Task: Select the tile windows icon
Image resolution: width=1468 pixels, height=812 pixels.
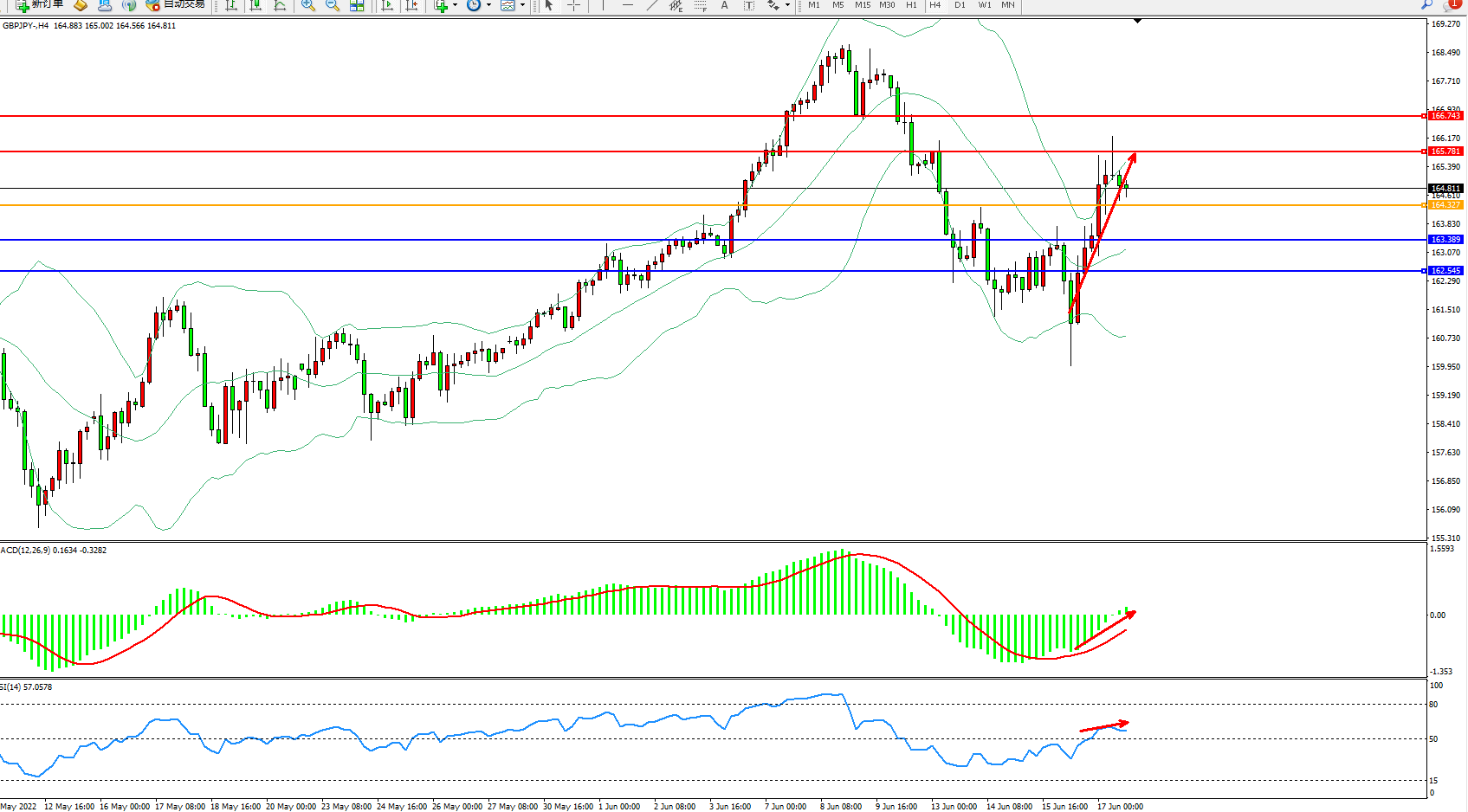Action: click(357, 5)
